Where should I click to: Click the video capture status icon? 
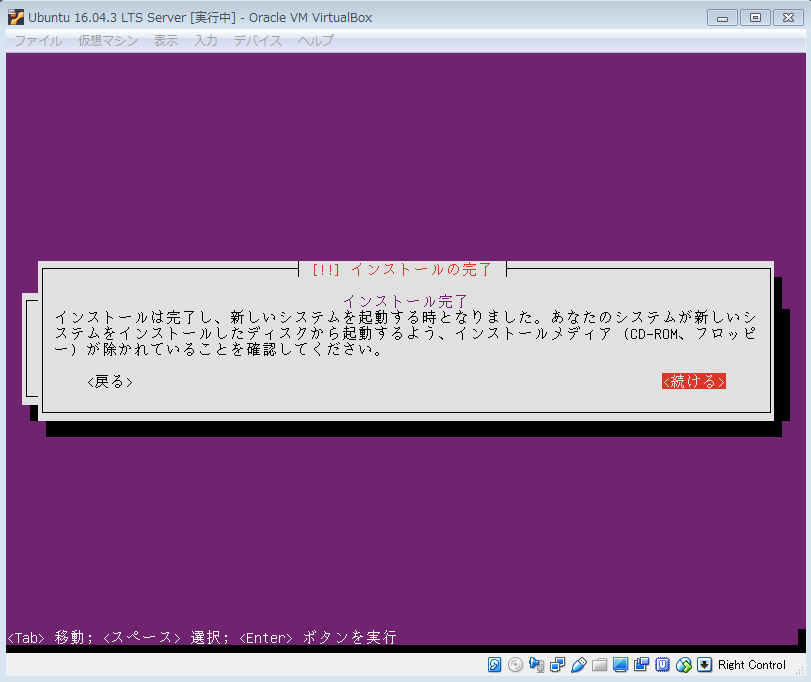[x=641, y=665]
